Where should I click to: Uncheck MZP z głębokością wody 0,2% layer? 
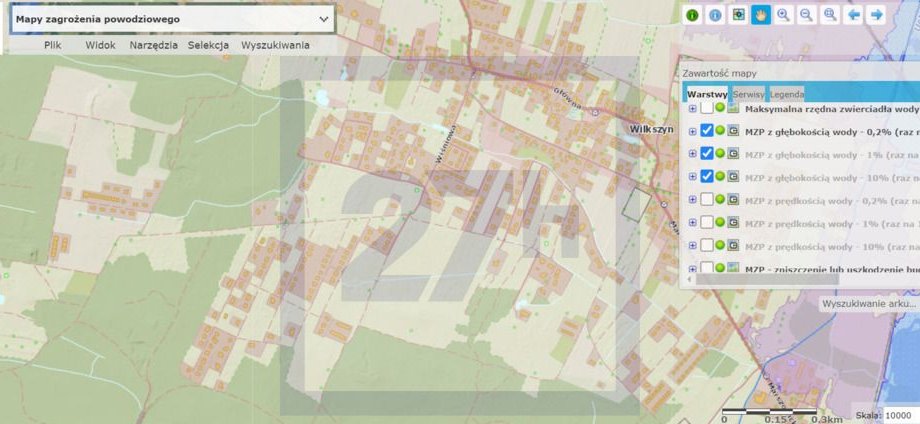pos(707,131)
